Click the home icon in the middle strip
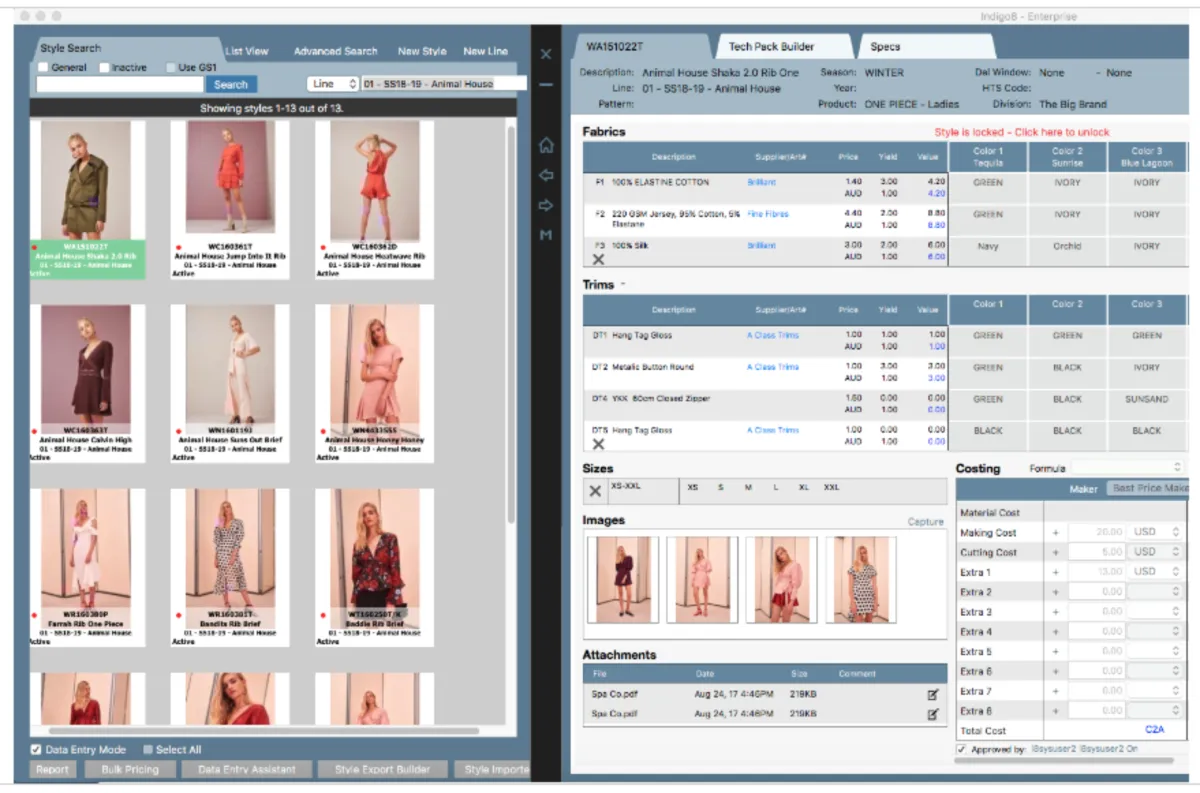The height and width of the screenshot is (793, 1200). (x=546, y=146)
